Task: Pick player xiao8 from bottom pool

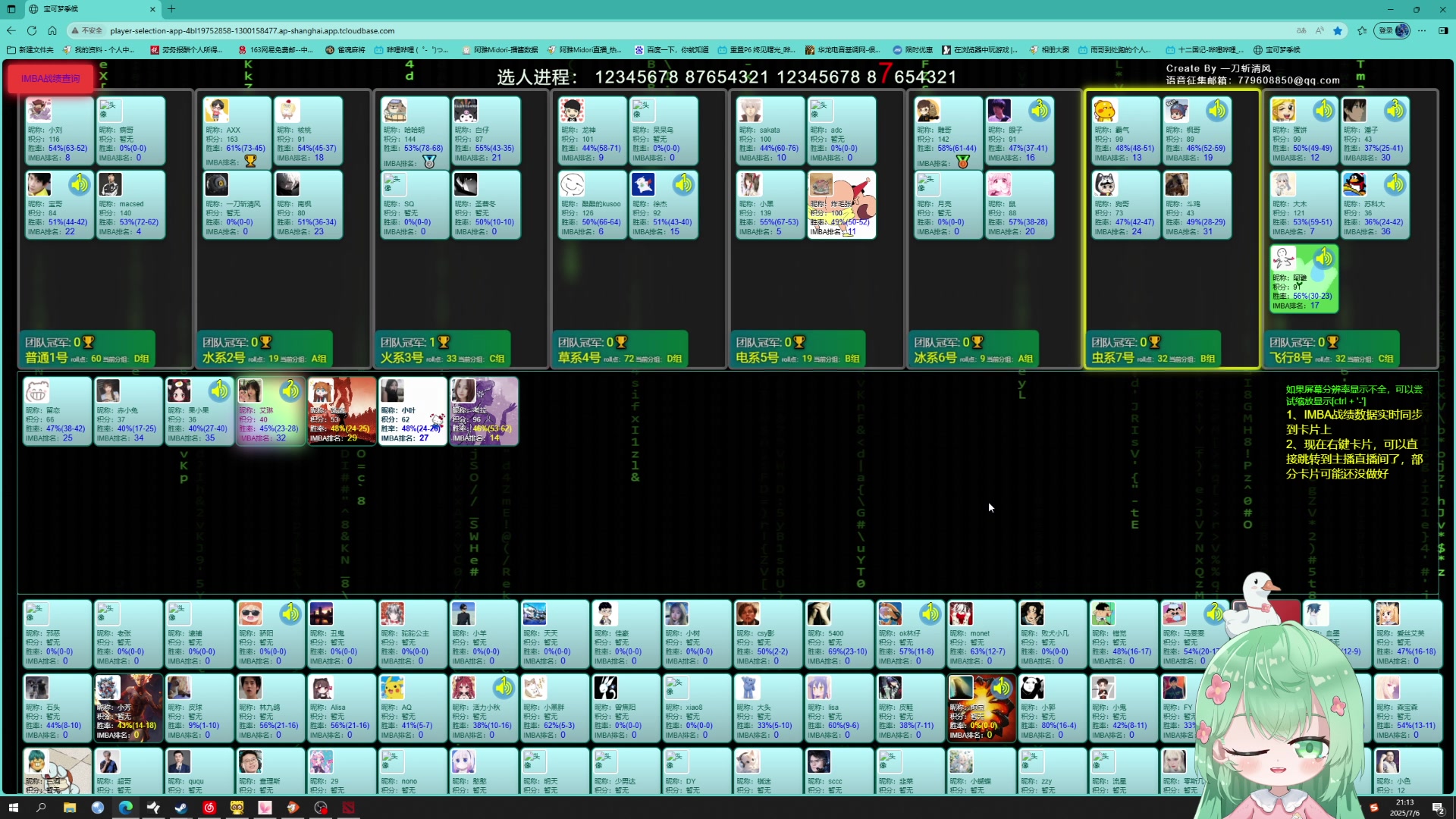Action: [x=697, y=708]
